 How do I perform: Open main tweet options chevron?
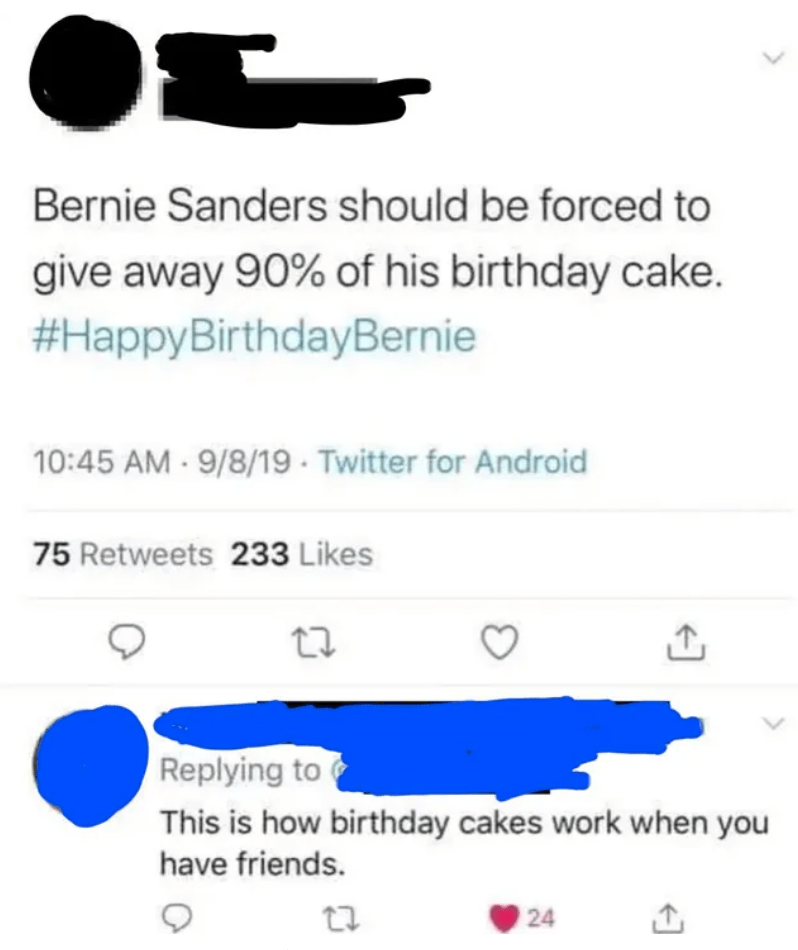768,62
